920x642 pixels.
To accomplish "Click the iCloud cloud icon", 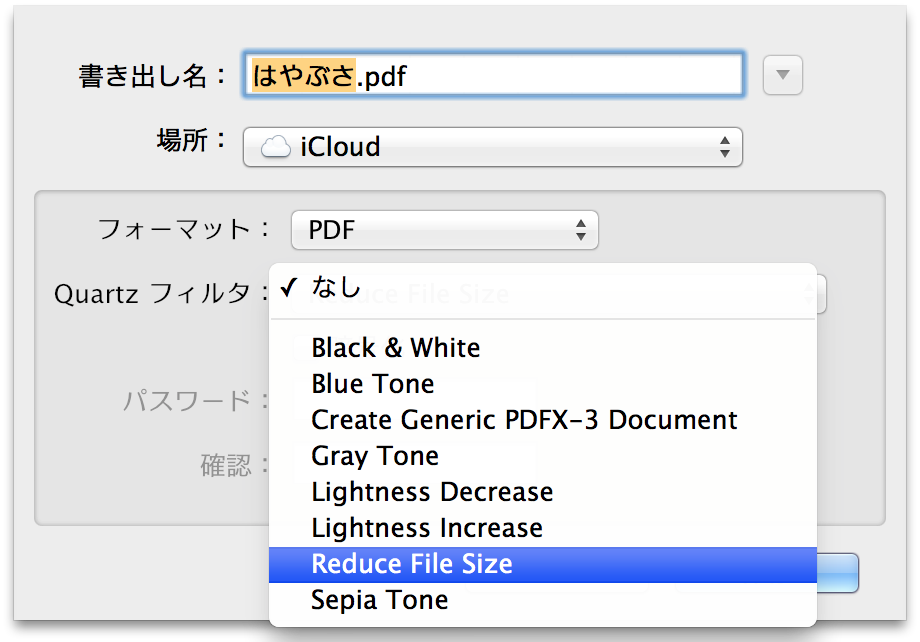I will coord(275,147).
